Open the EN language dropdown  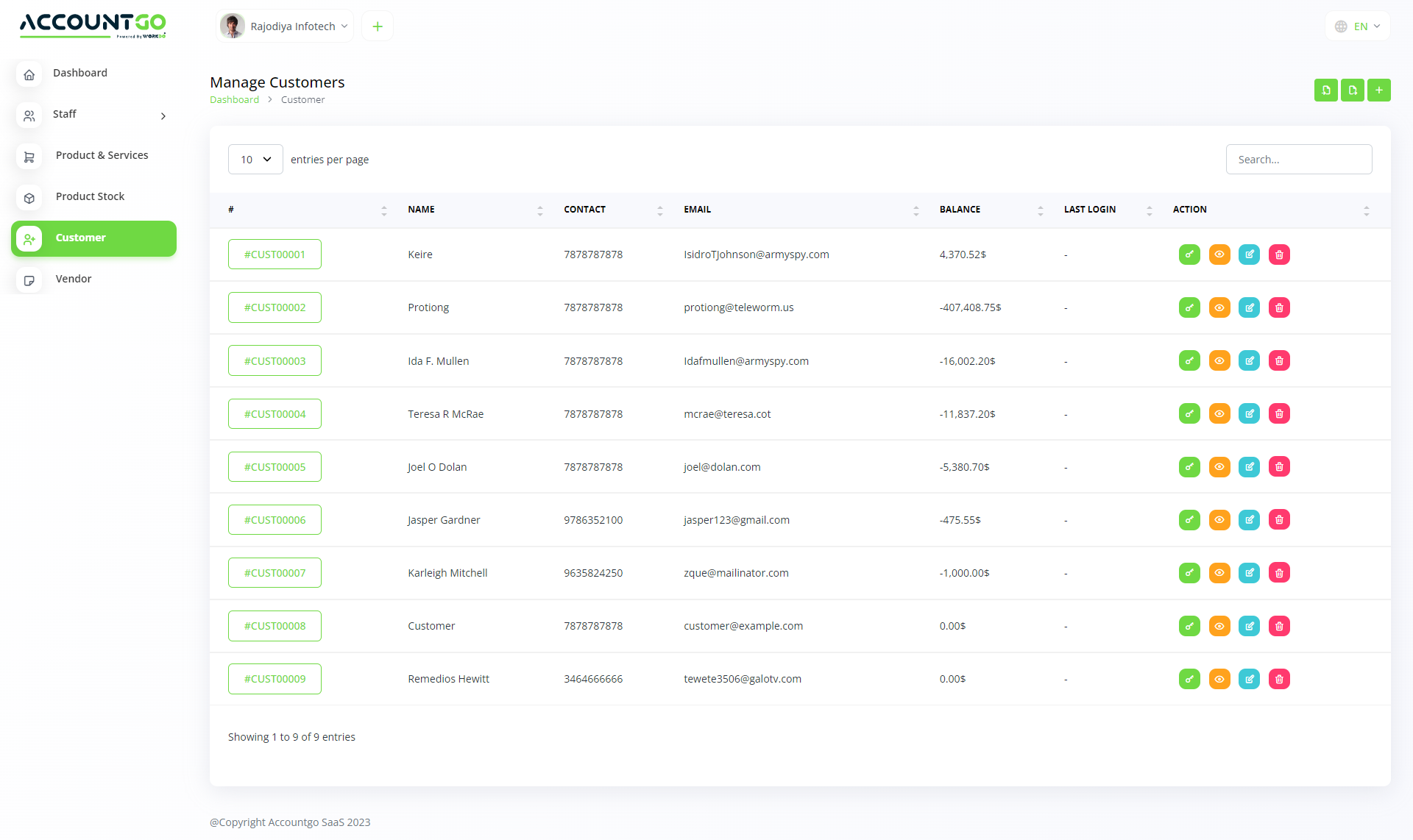(x=1358, y=26)
